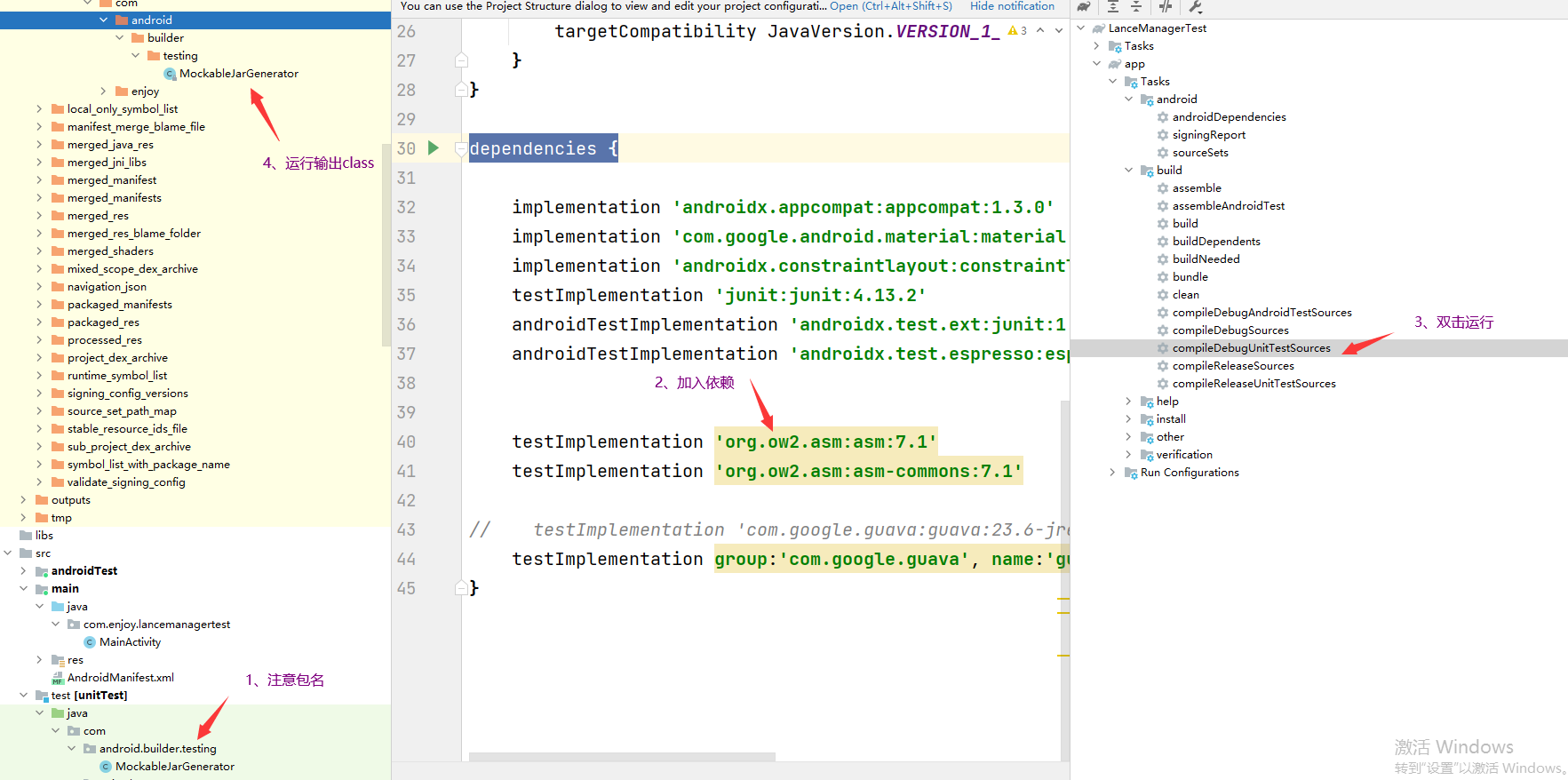Select the sourceSets Gradle task

[x=1200, y=153]
